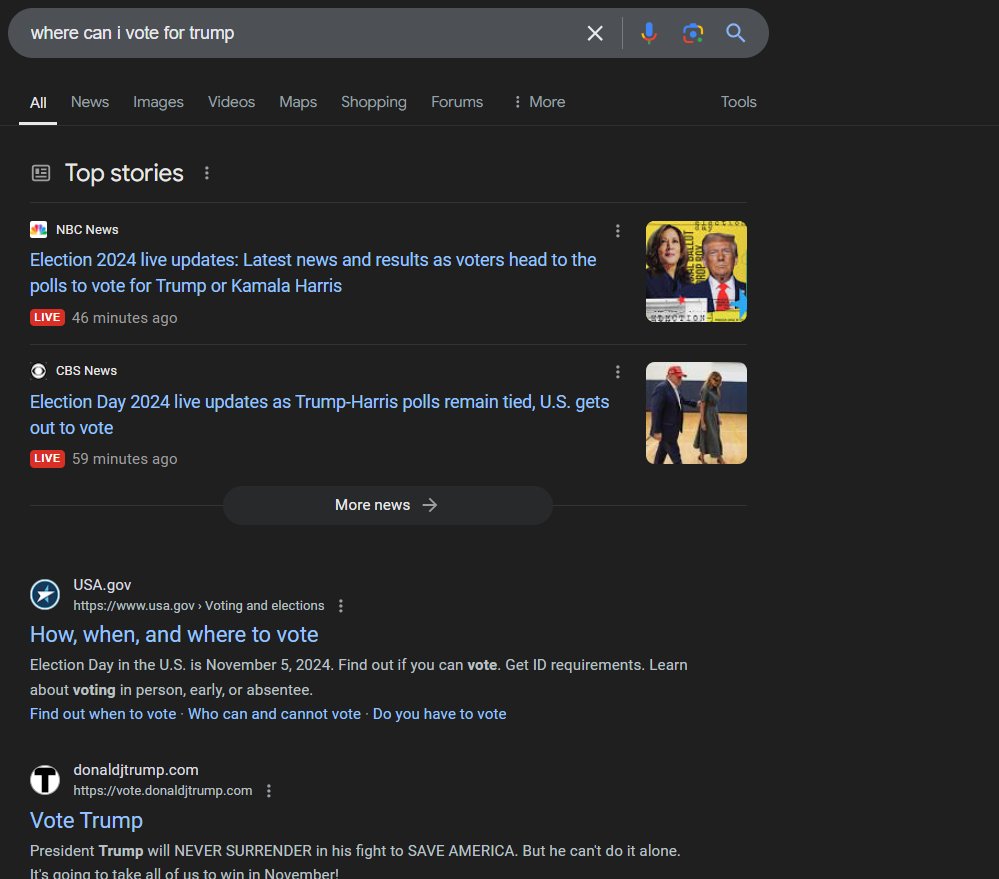999x879 pixels.
Task: Click the donaldjtrump.com T favicon
Action: click(x=45, y=780)
